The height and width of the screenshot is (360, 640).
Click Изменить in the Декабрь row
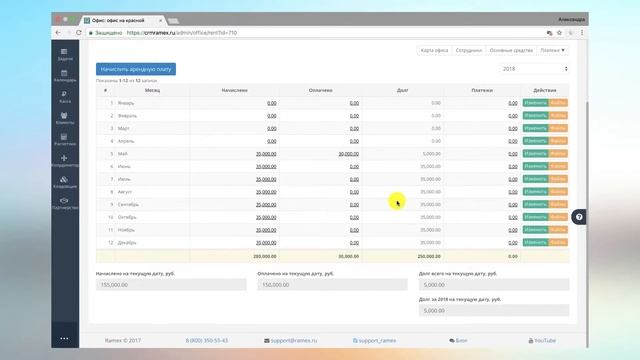click(535, 242)
